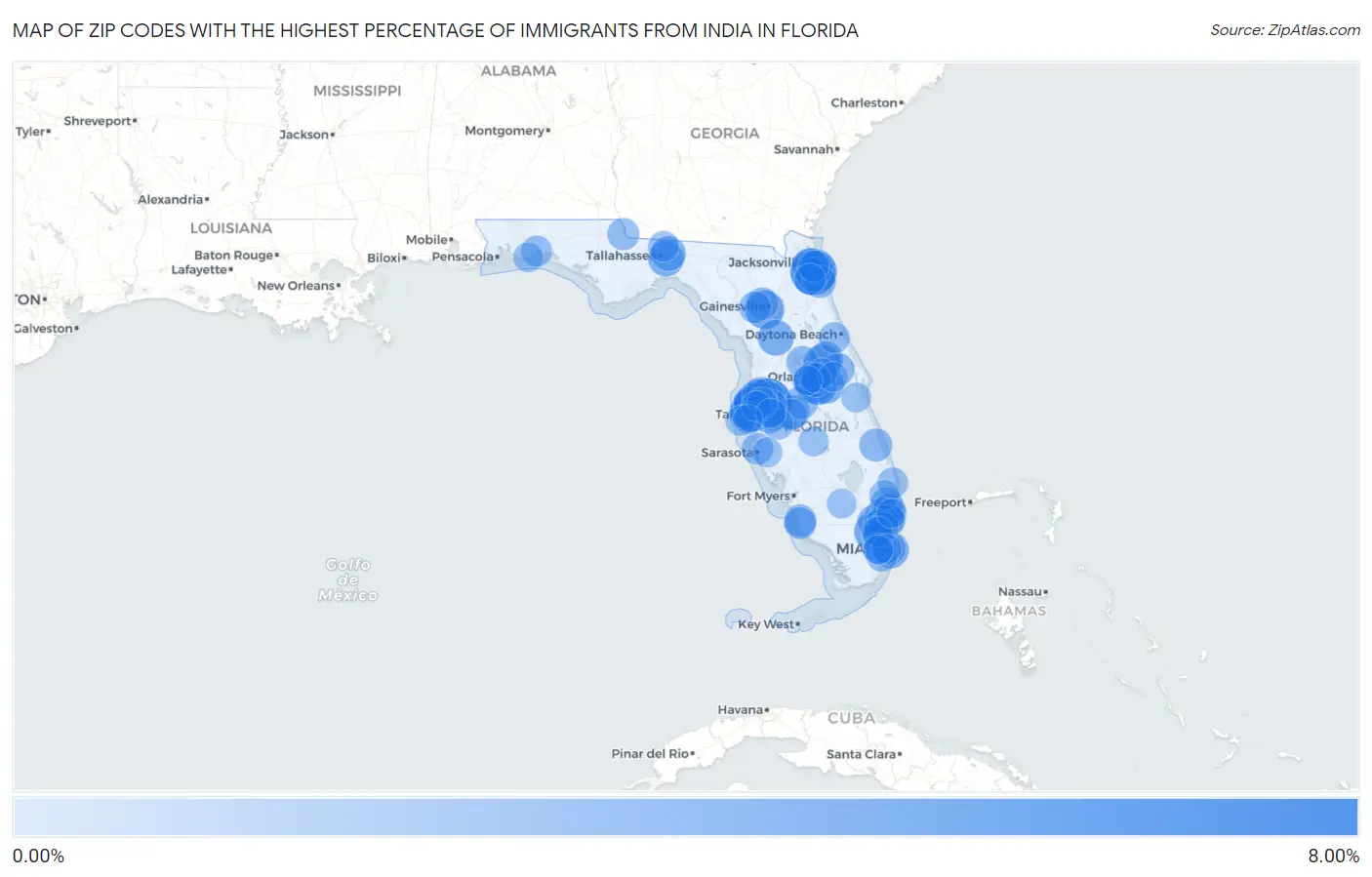Viewport: 1372px width, 877px height.
Task: Click the Montgomery city label
Action: (x=506, y=131)
